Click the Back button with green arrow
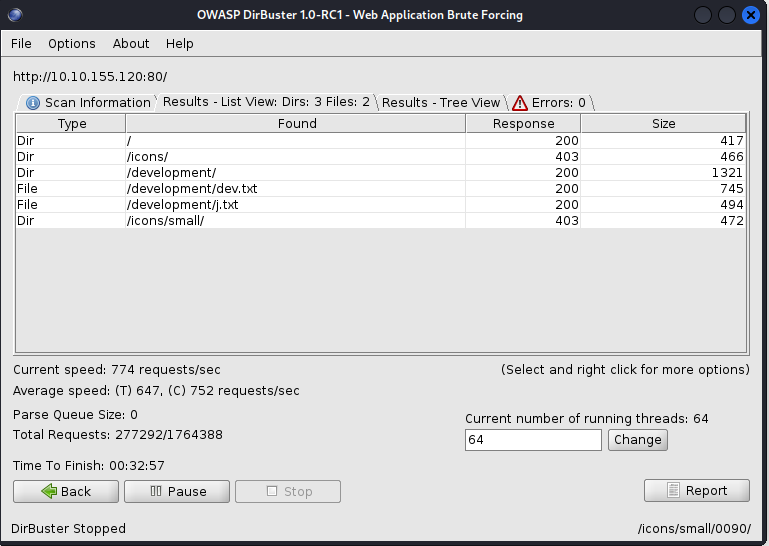The height and width of the screenshot is (546, 769). pyautogui.click(x=66, y=491)
